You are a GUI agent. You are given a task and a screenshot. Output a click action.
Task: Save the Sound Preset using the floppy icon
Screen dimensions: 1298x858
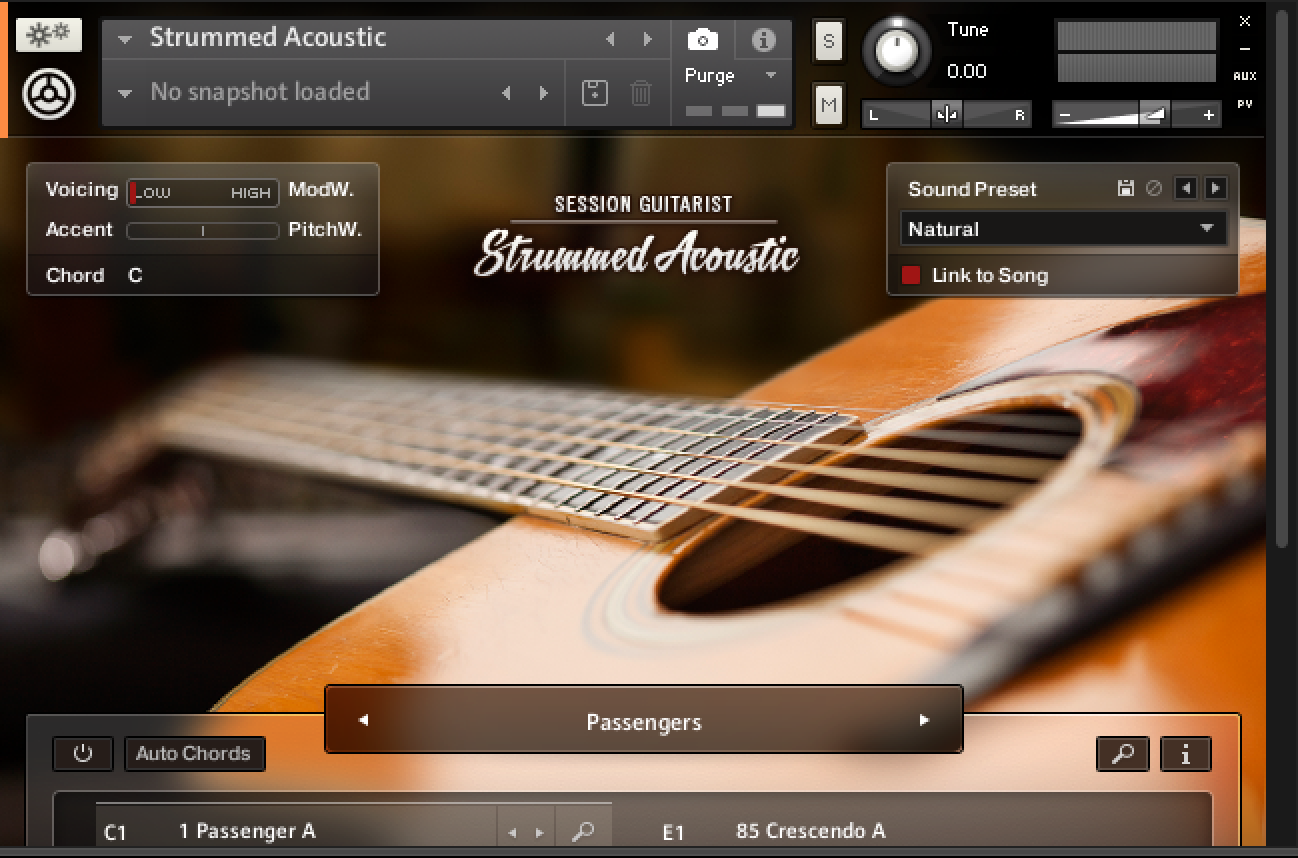point(1127,188)
